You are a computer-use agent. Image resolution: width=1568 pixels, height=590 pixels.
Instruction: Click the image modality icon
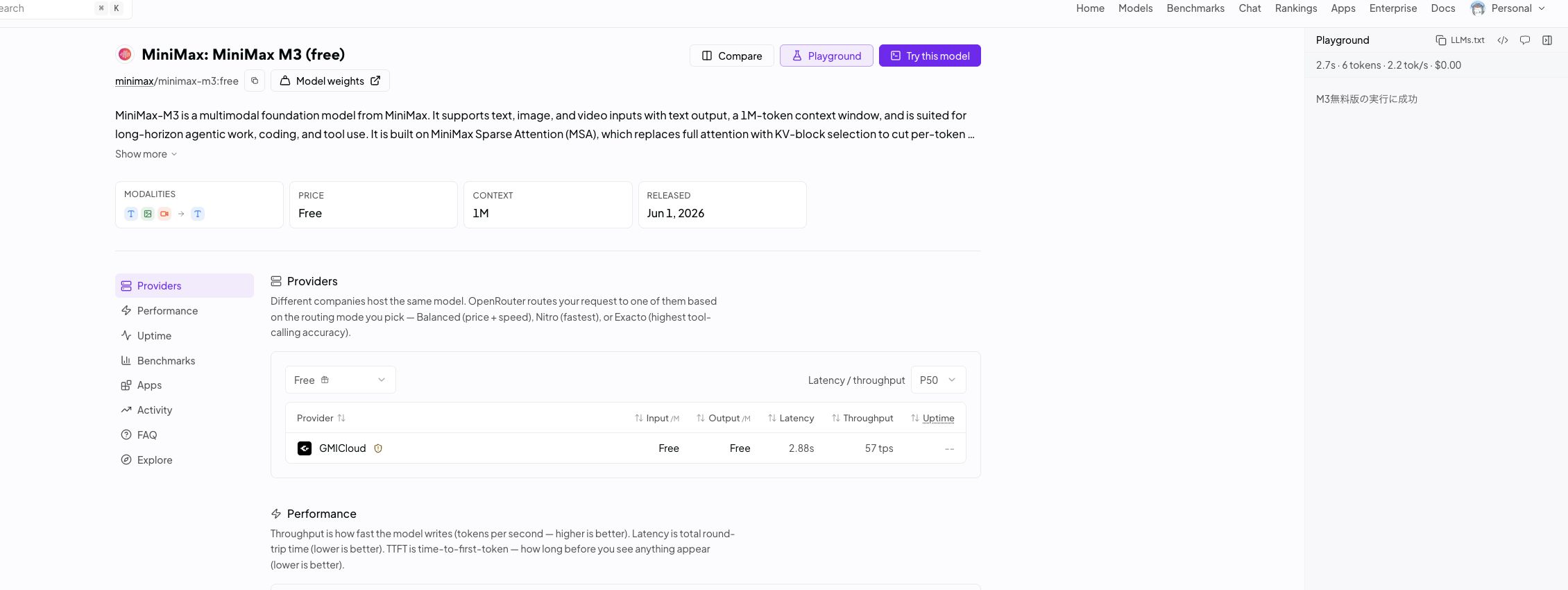[x=148, y=214]
